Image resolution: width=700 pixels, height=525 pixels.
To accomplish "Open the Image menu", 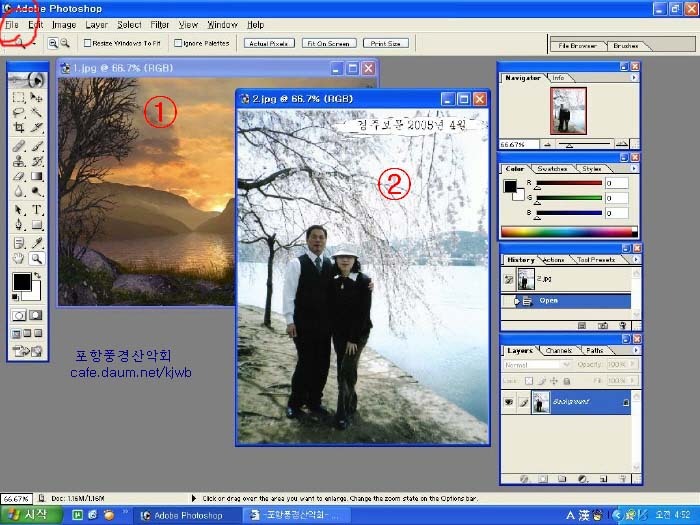I will pos(64,25).
